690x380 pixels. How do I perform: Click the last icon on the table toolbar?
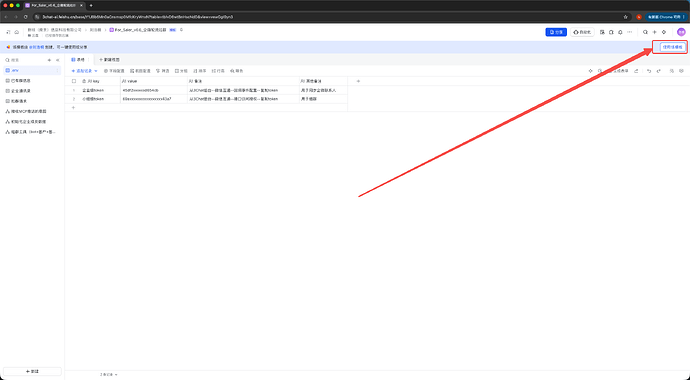681,71
